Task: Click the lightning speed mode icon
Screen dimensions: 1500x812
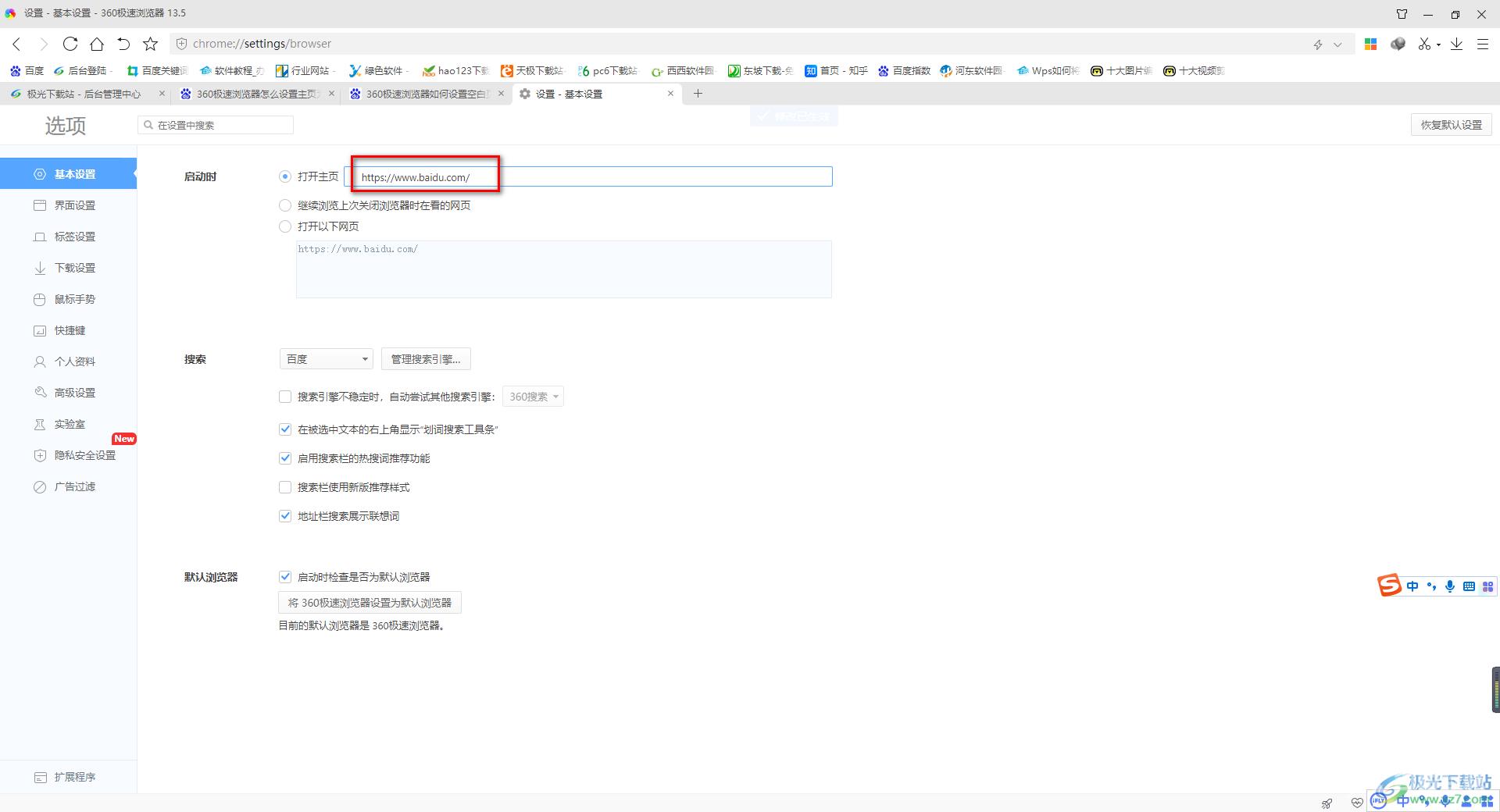Action: click(1318, 45)
